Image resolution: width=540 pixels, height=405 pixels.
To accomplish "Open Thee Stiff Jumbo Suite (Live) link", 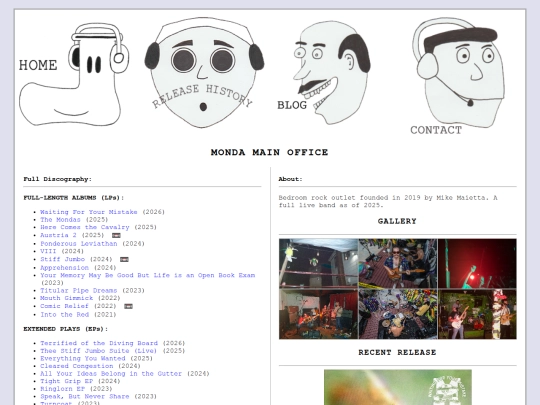I will tap(98, 351).
